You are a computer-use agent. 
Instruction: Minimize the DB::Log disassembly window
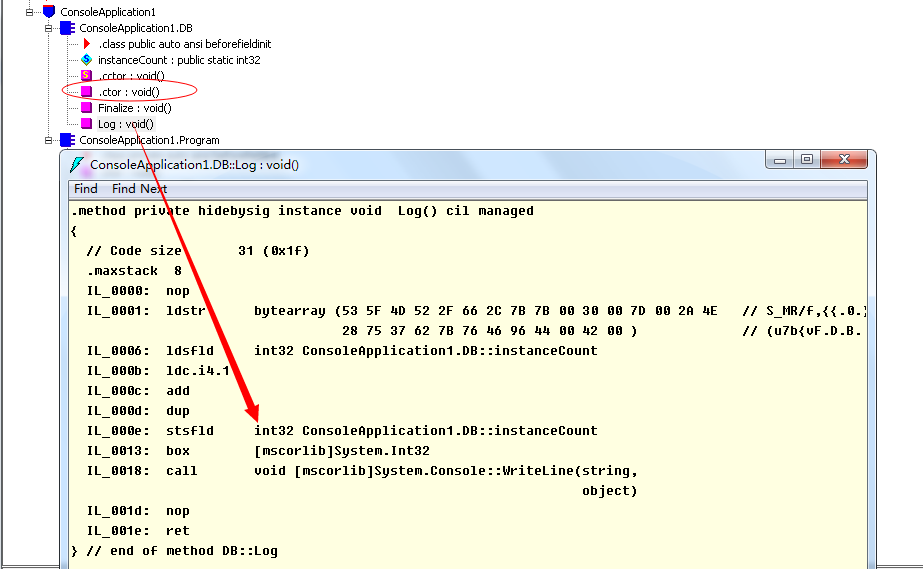coord(780,159)
